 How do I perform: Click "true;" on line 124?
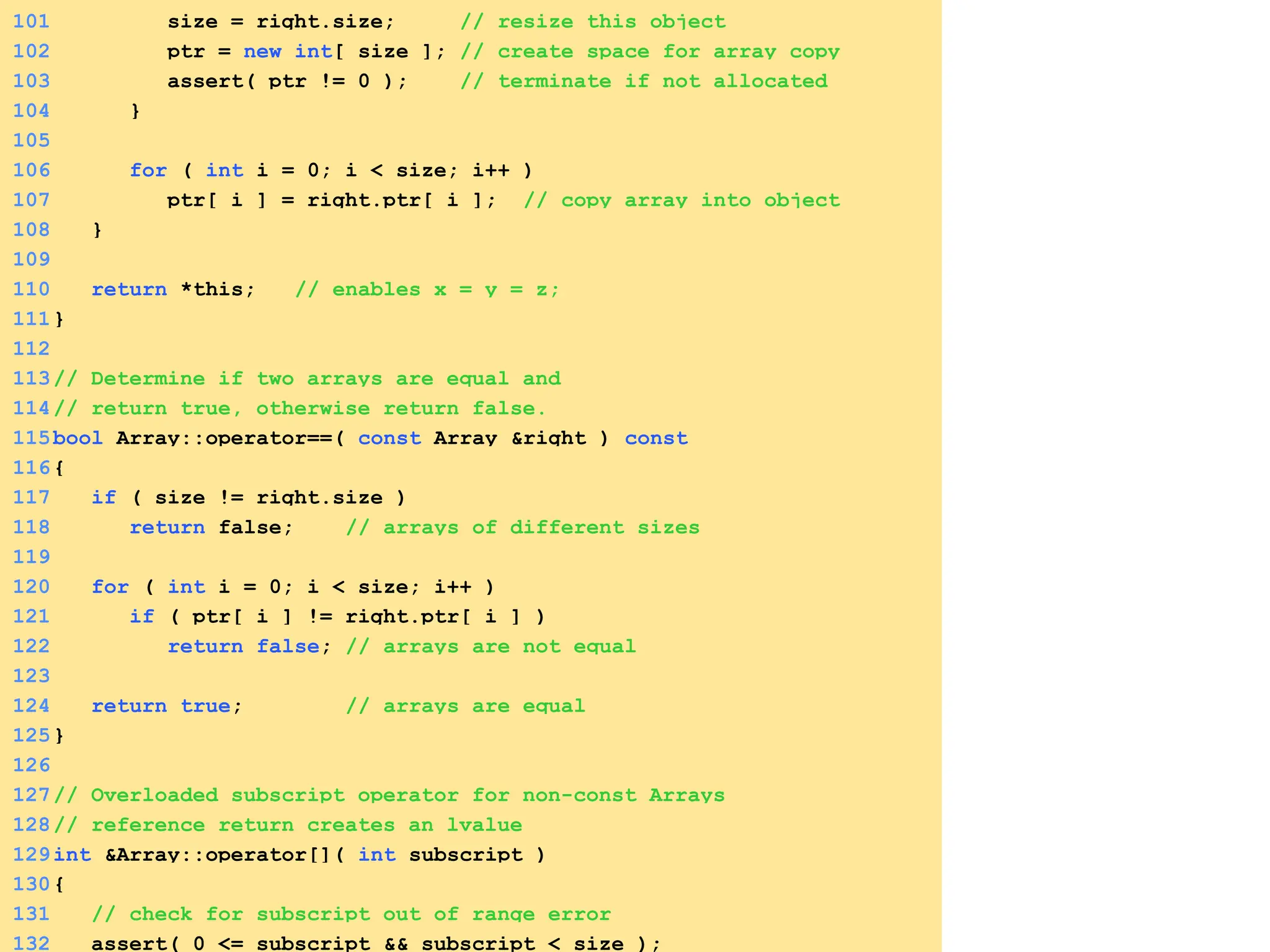point(211,706)
